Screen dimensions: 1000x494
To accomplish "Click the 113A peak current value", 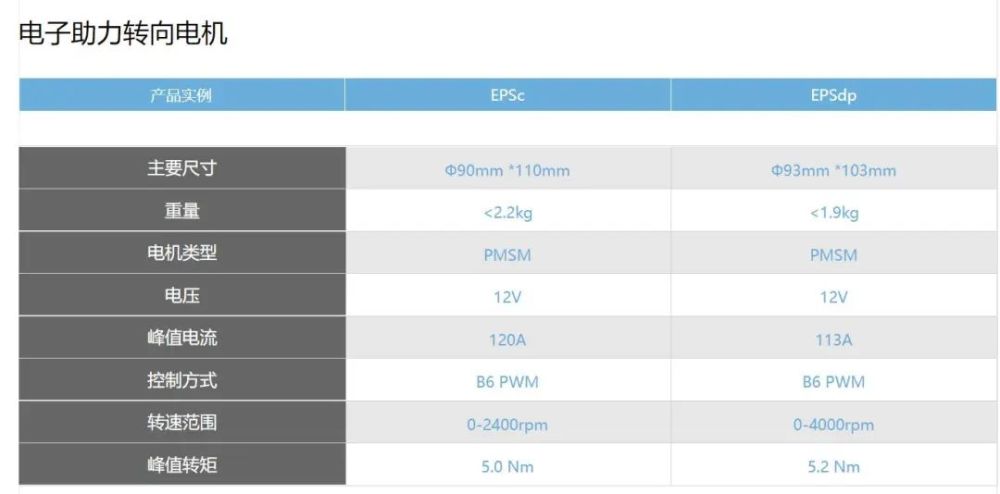I will [834, 340].
